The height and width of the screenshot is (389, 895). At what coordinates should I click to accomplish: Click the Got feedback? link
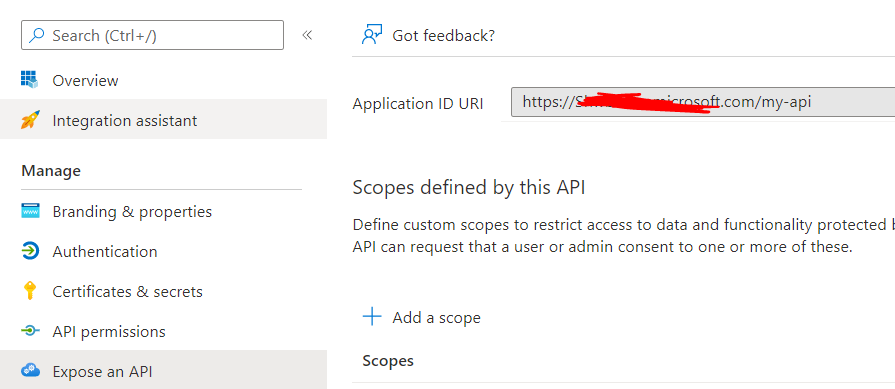click(443, 35)
